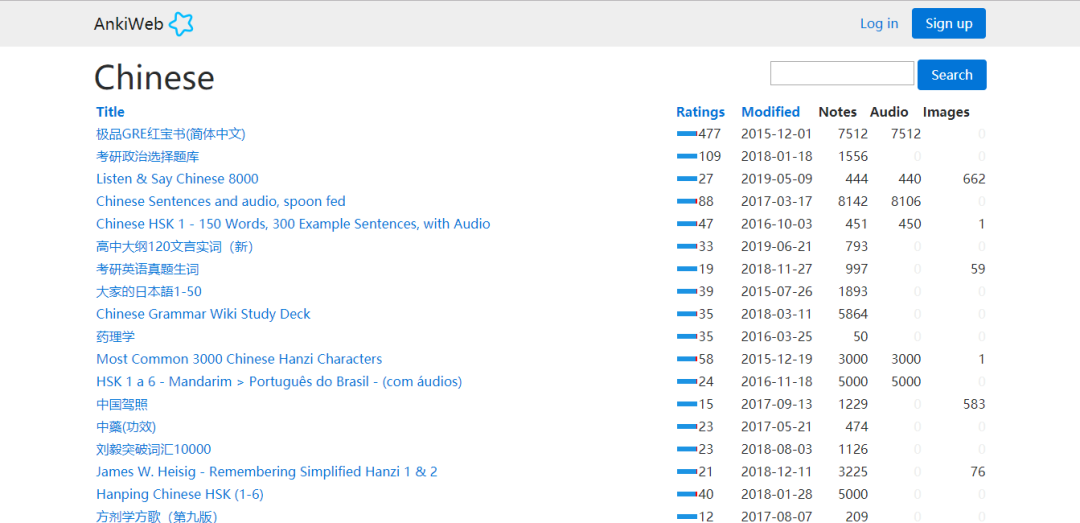The height and width of the screenshot is (523, 1080).
Task: Open the 极品GRE红宝书(简体中文) deck
Action: coord(171,134)
